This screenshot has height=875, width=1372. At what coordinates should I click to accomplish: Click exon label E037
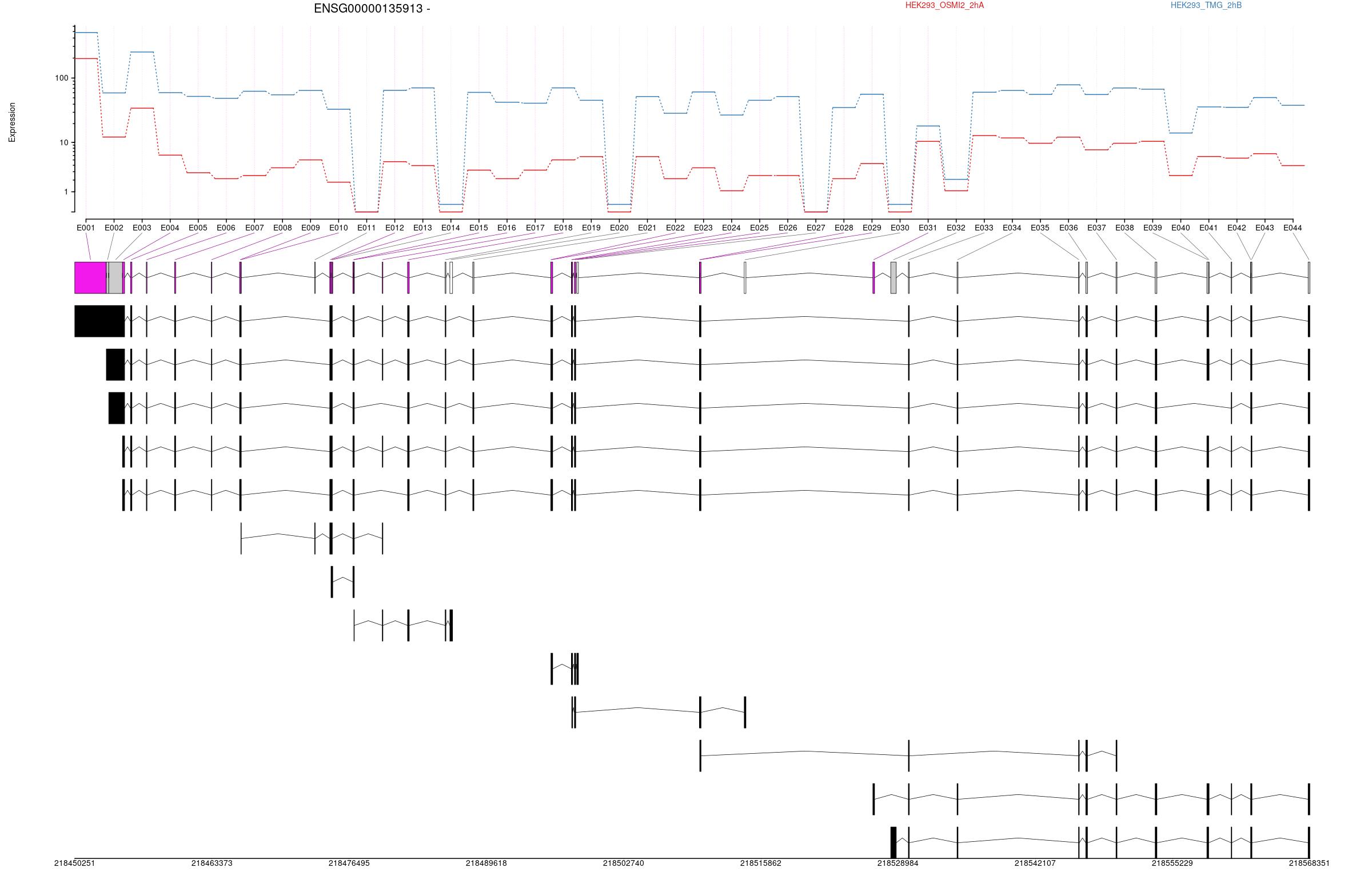click(x=1096, y=228)
